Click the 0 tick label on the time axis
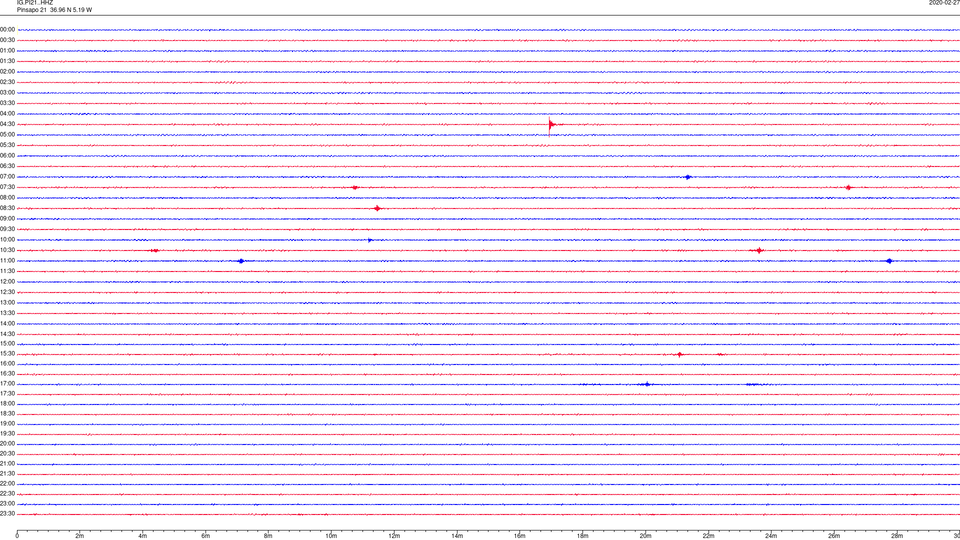The width and height of the screenshot is (960, 540). pos(17,536)
